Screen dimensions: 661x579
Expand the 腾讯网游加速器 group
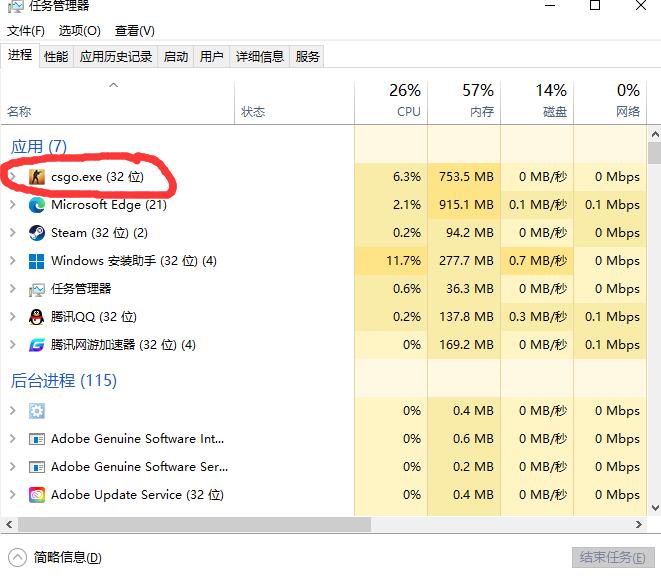(x=13, y=345)
